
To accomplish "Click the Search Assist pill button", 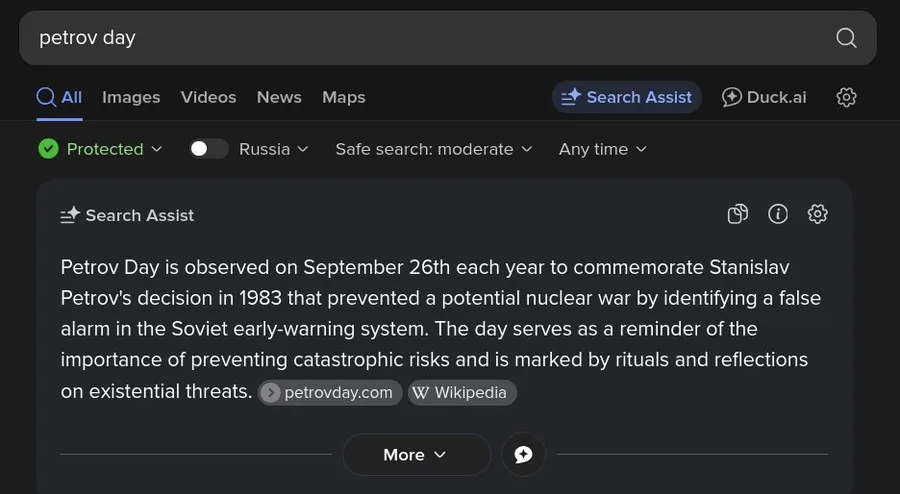I will click(626, 97).
